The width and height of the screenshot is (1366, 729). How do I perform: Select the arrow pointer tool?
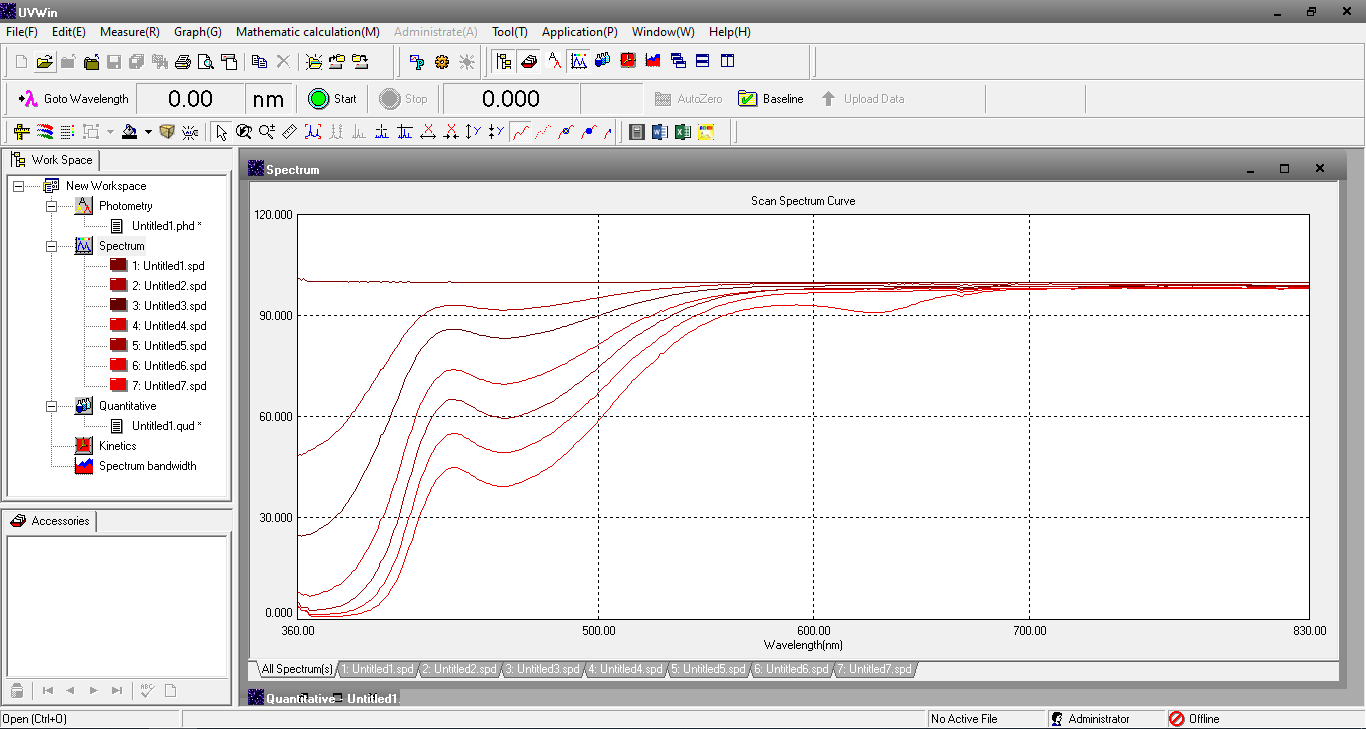[221, 132]
